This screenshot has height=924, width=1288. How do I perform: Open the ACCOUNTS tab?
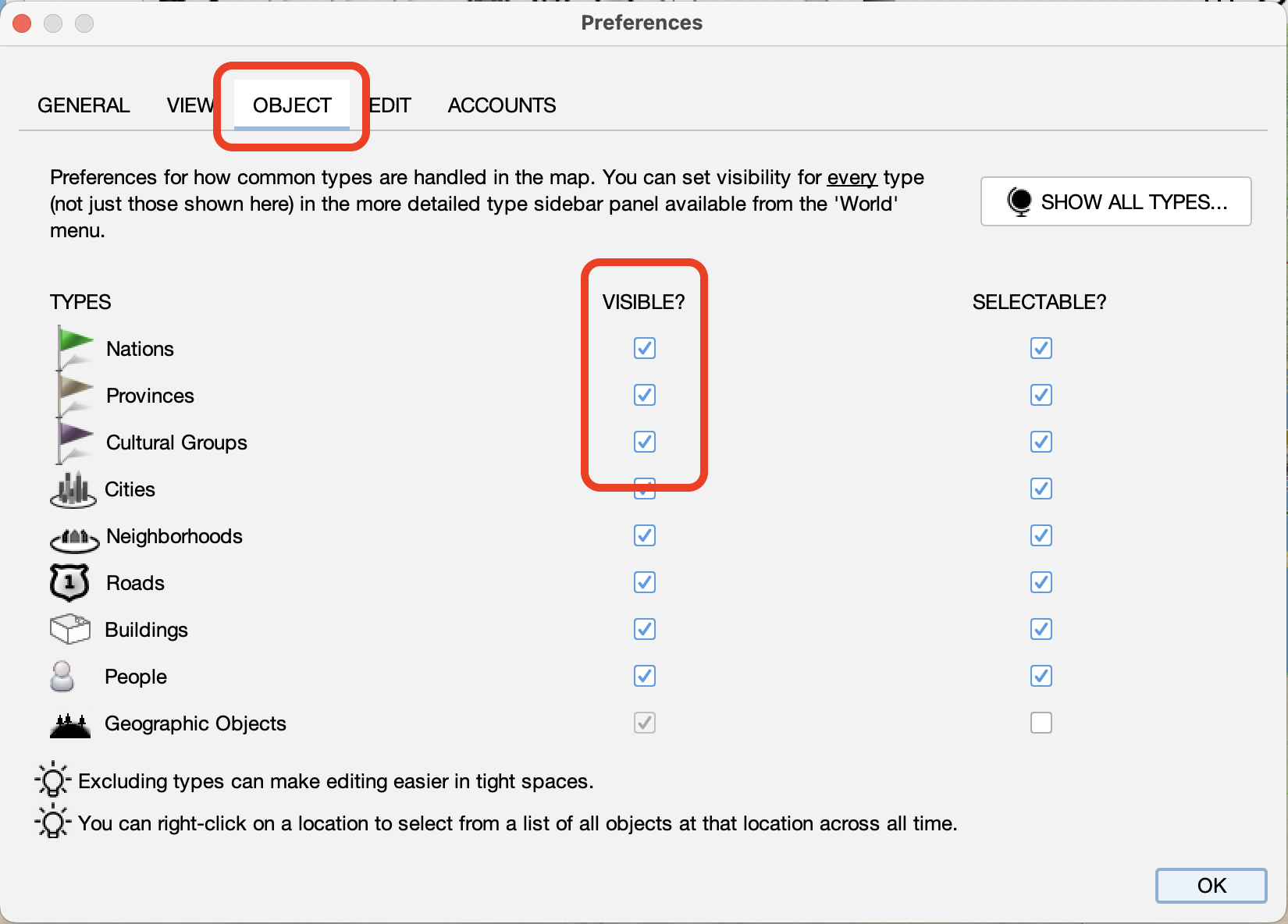pos(501,105)
